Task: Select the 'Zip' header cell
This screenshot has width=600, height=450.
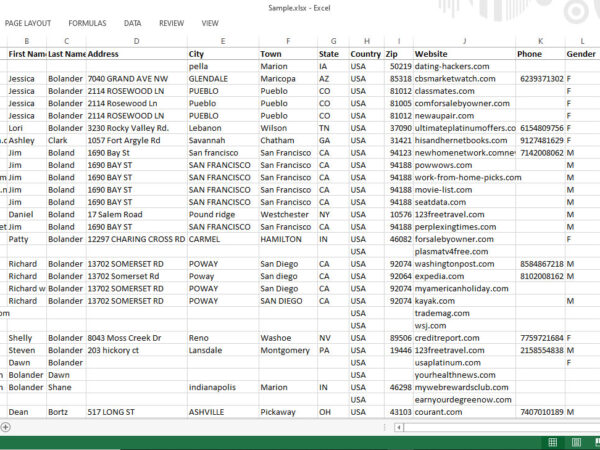Action: click(399, 54)
